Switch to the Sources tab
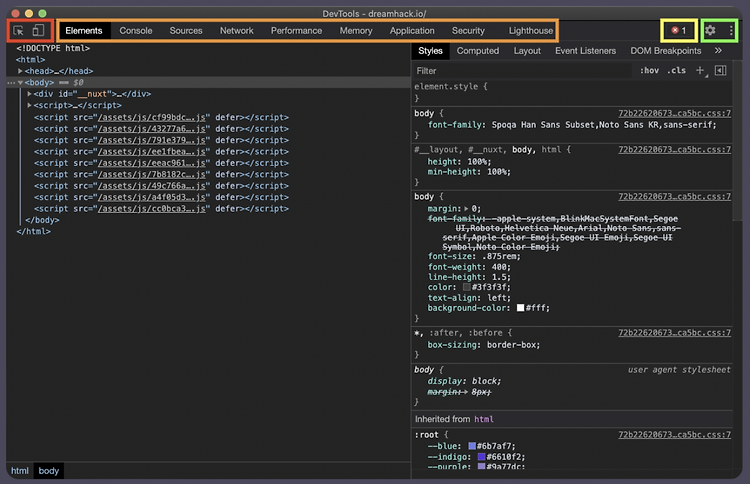 pos(186,31)
